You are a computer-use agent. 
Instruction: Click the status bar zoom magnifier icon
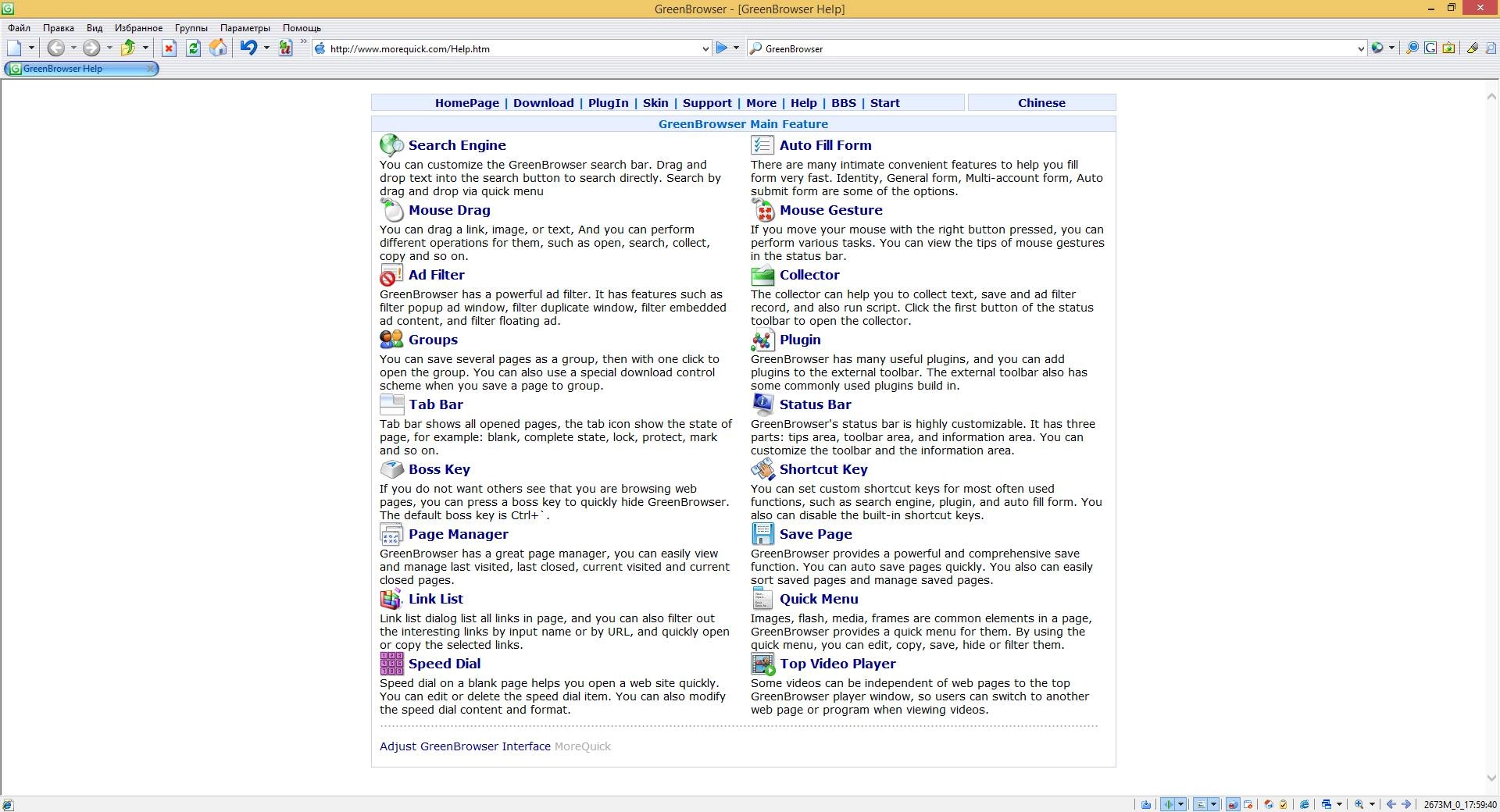tap(1359, 804)
